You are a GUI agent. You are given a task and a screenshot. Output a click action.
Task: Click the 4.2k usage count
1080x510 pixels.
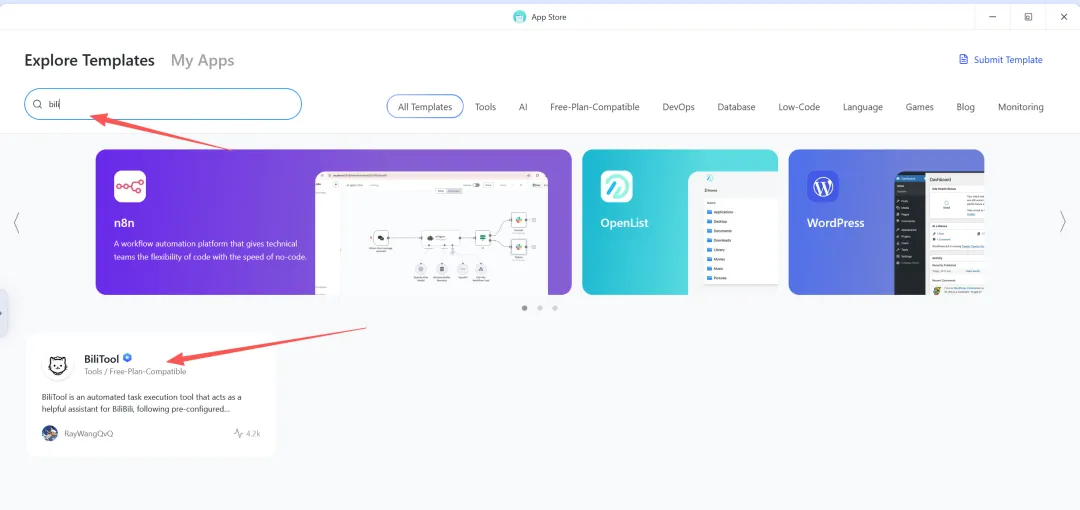[253, 434]
